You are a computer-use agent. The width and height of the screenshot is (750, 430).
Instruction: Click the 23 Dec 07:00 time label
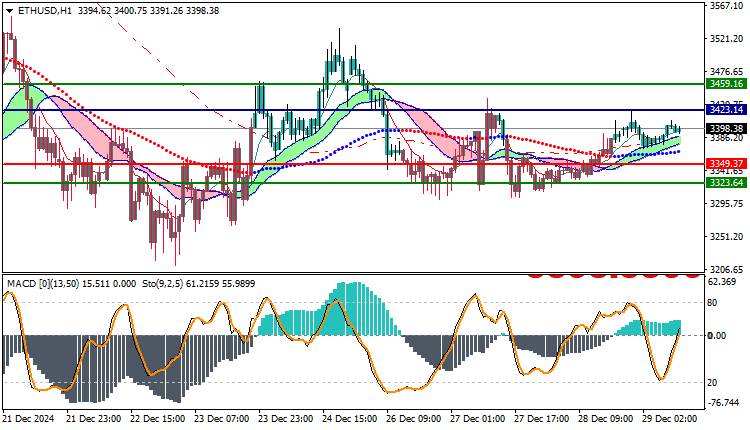point(221,419)
